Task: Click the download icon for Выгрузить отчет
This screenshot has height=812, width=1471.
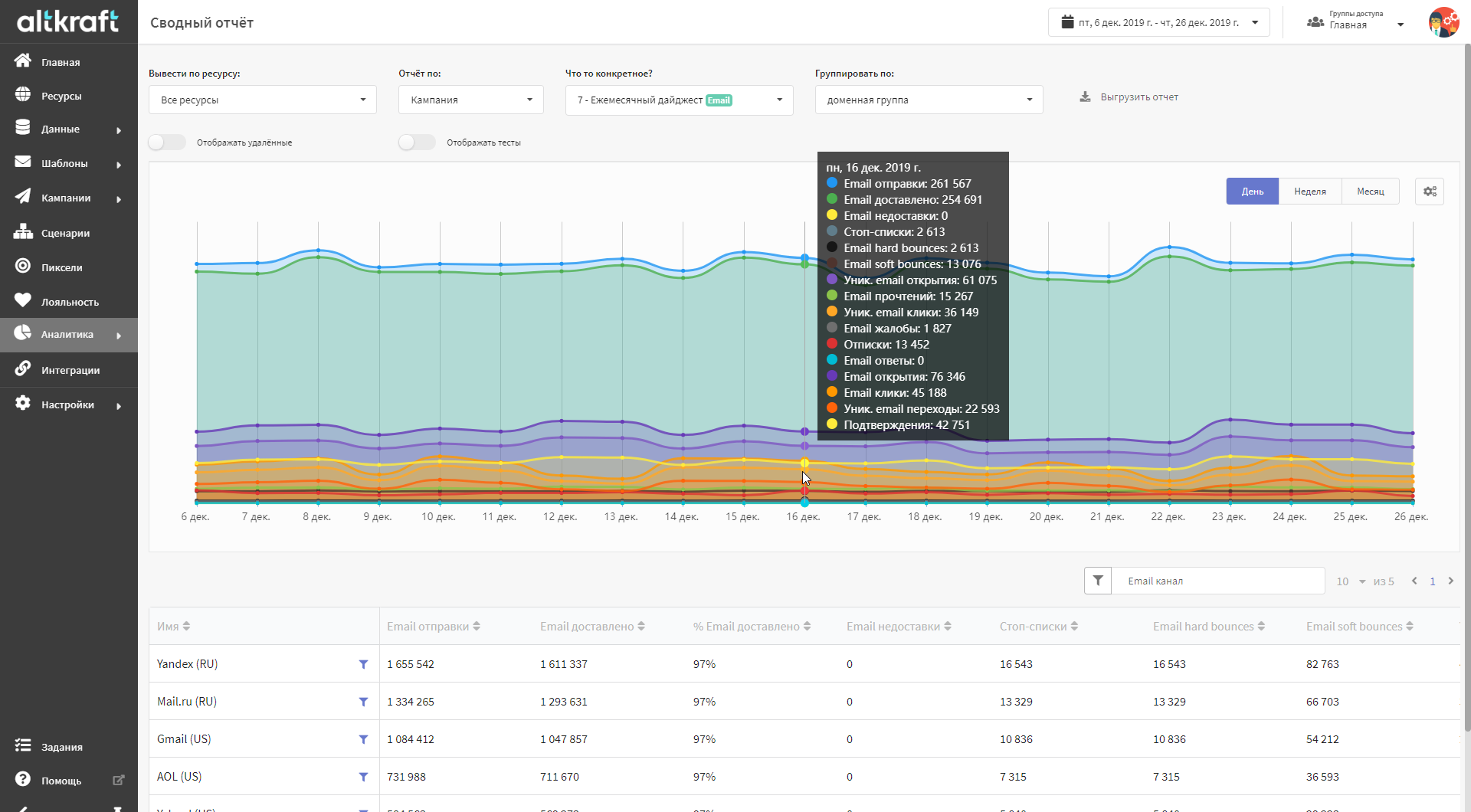Action: click(x=1085, y=97)
